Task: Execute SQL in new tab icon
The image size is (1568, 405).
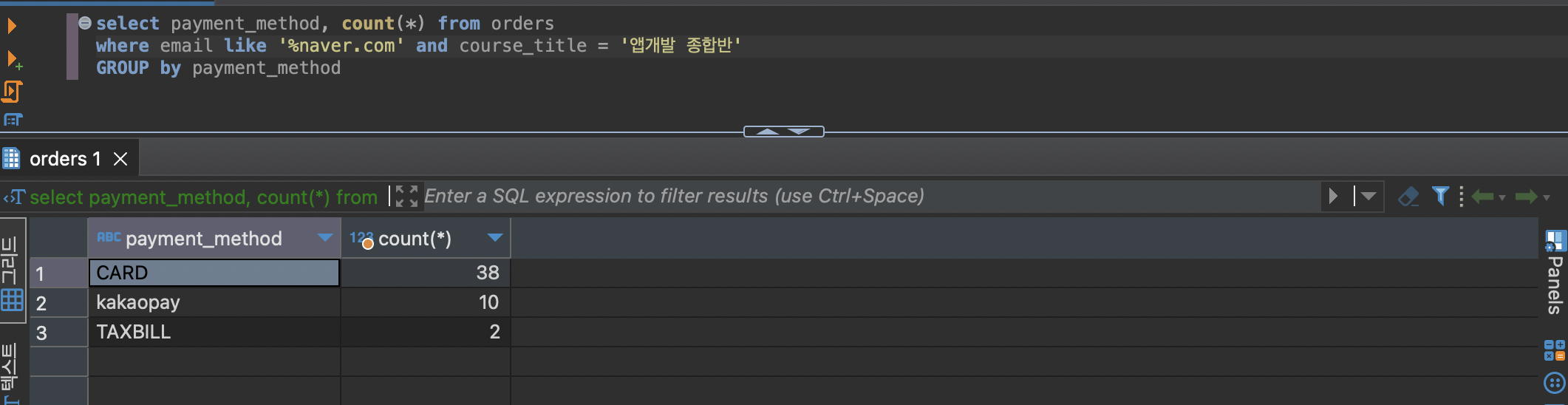Action: click(x=13, y=59)
